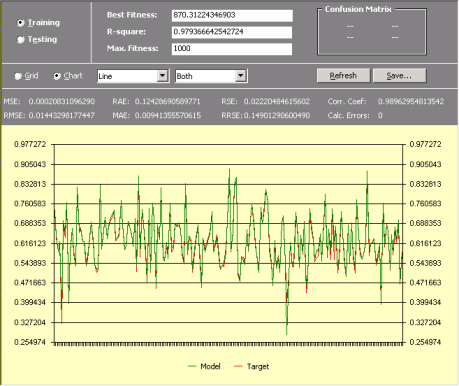The image size is (459, 386).
Task: Click the right axis label 0.616123
Action: [x=425, y=243]
